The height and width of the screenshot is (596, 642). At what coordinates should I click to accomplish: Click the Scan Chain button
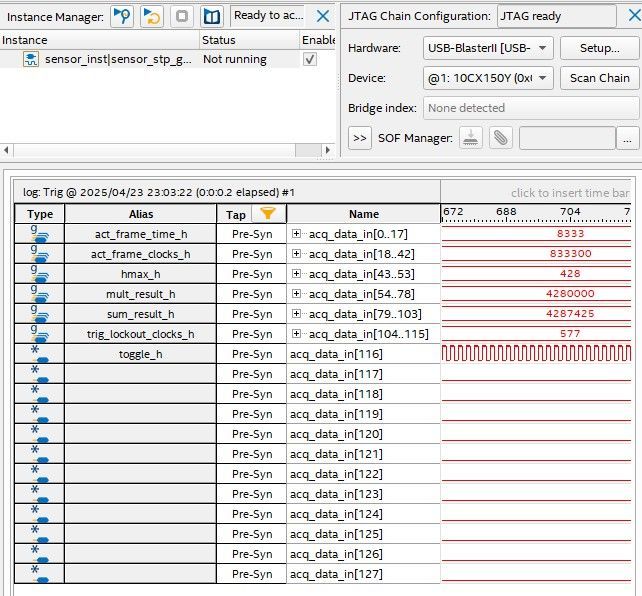tap(599, 78)
